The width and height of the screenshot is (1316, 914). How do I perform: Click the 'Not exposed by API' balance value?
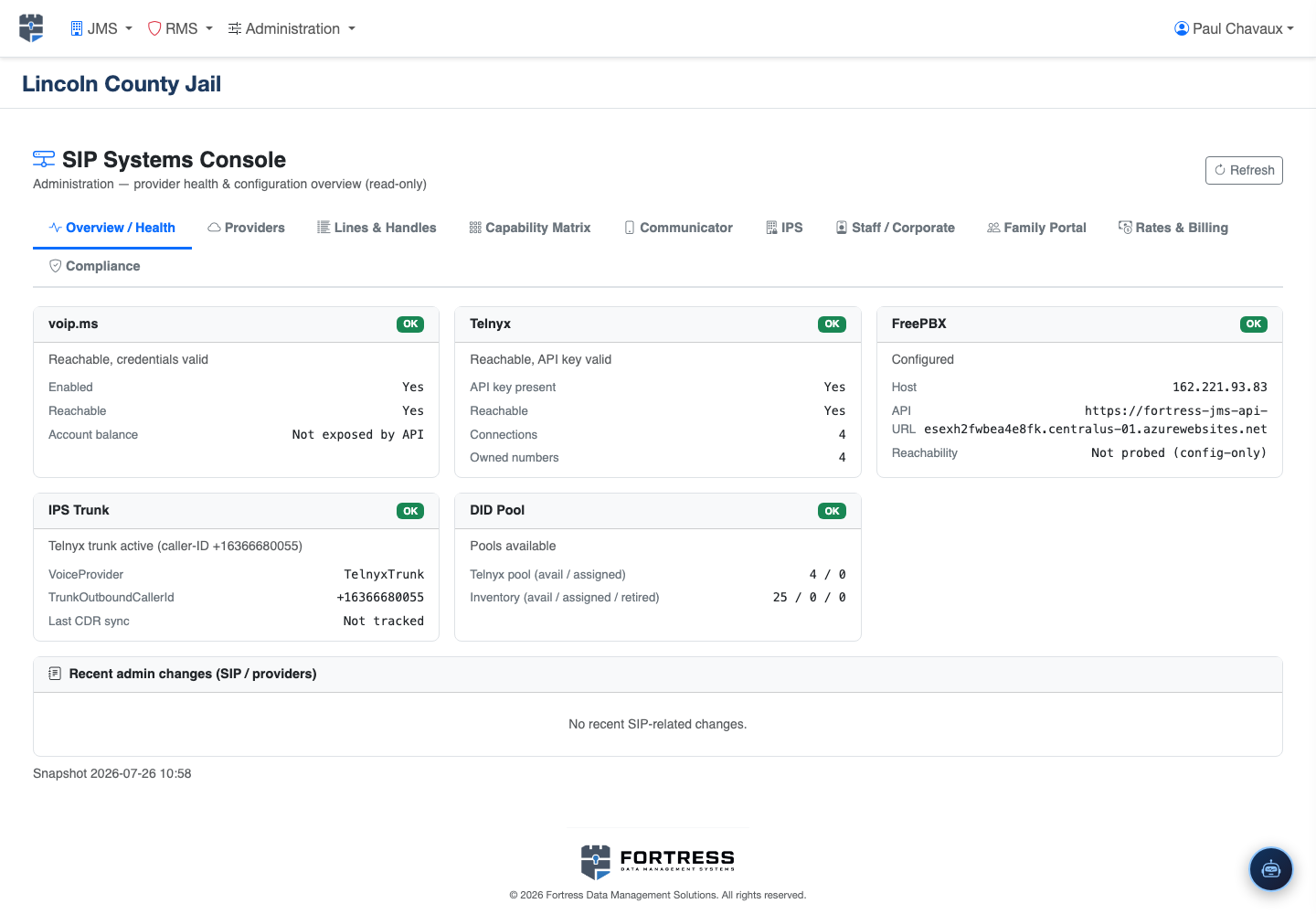coord(358,435)
